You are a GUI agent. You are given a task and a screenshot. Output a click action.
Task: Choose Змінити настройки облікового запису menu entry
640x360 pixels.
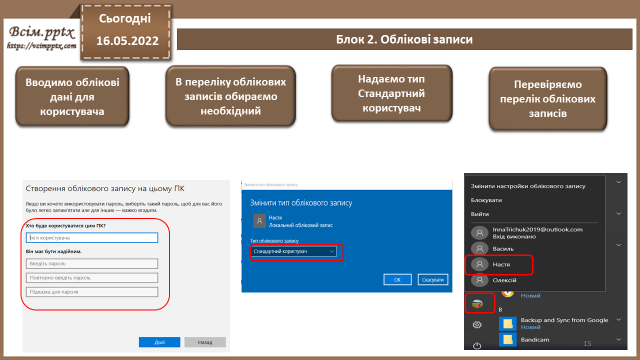tap(528, 186)
